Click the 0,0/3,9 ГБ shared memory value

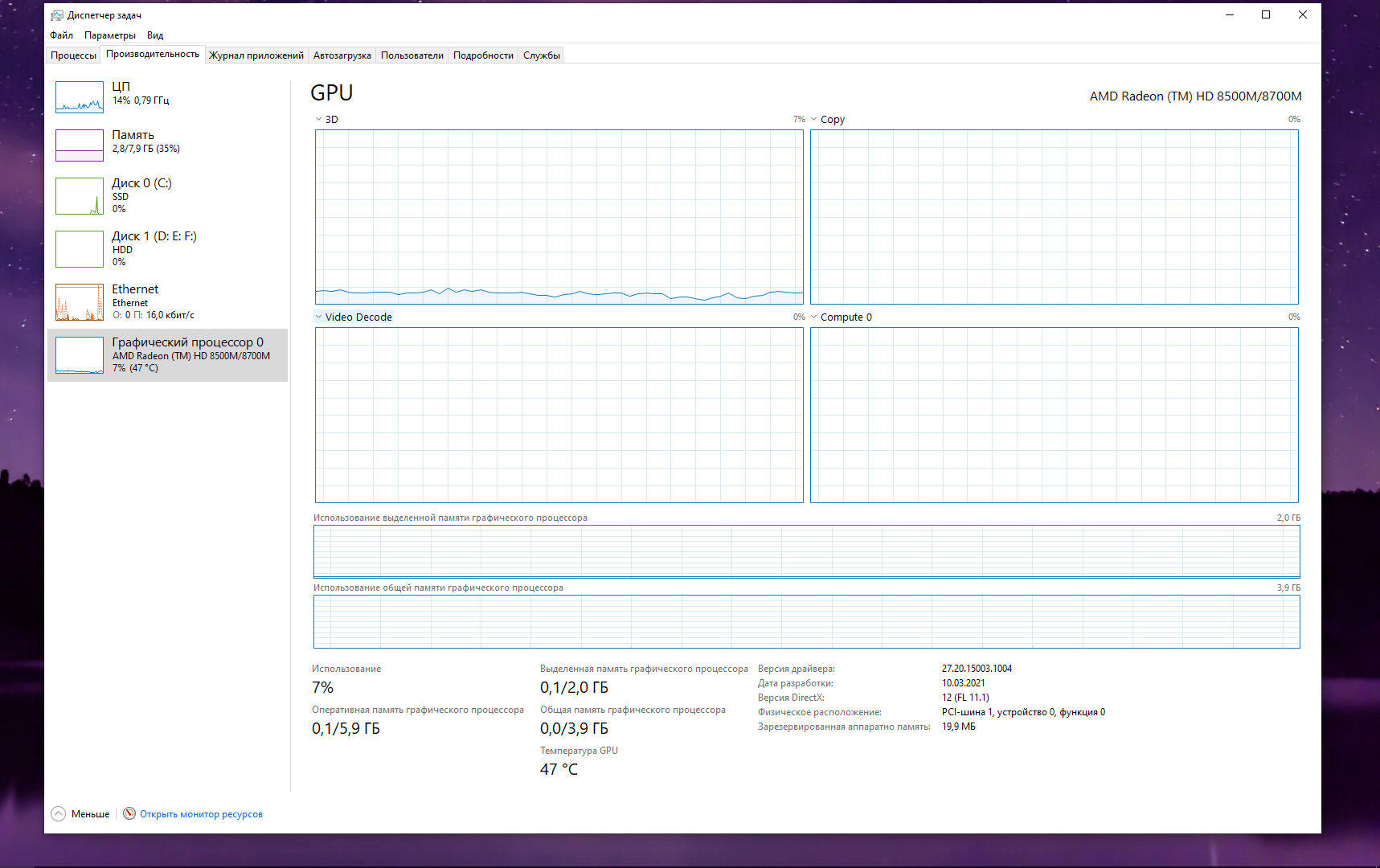coord(574,728)
